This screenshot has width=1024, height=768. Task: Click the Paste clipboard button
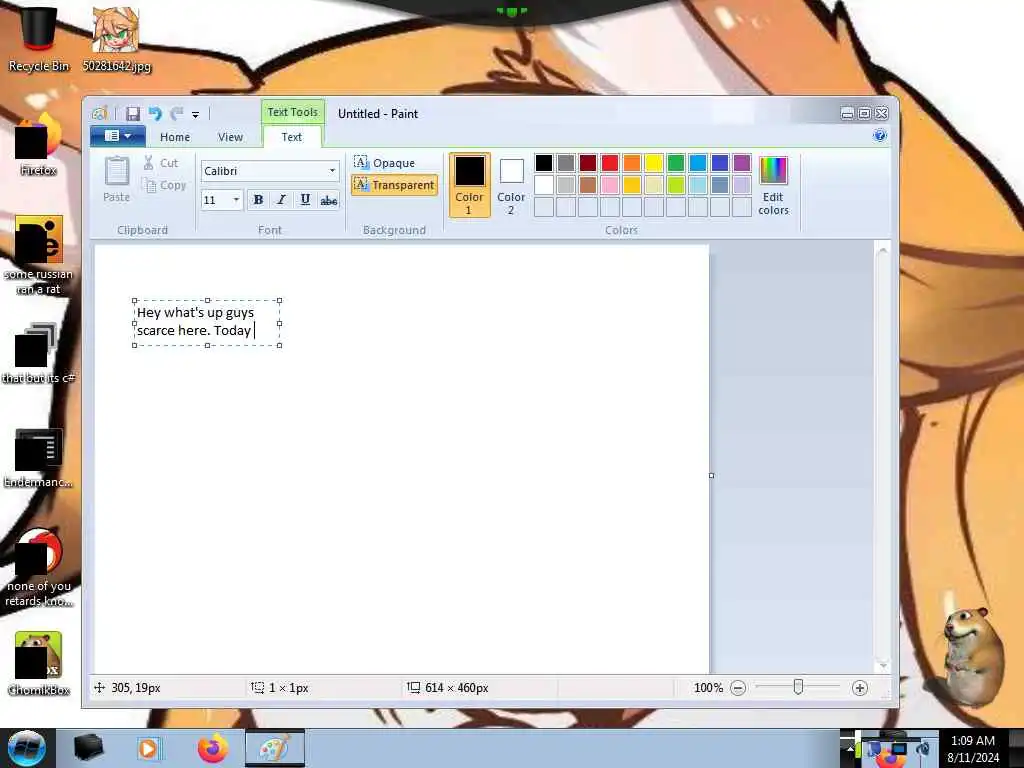point(117,179)
